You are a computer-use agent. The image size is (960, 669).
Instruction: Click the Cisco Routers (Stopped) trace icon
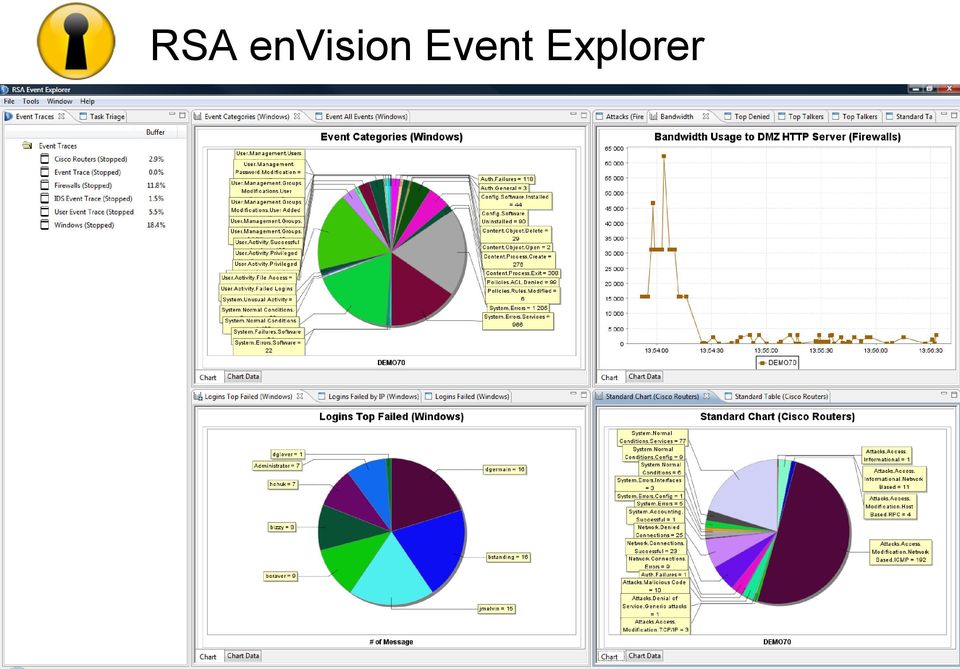pos(45,159)
